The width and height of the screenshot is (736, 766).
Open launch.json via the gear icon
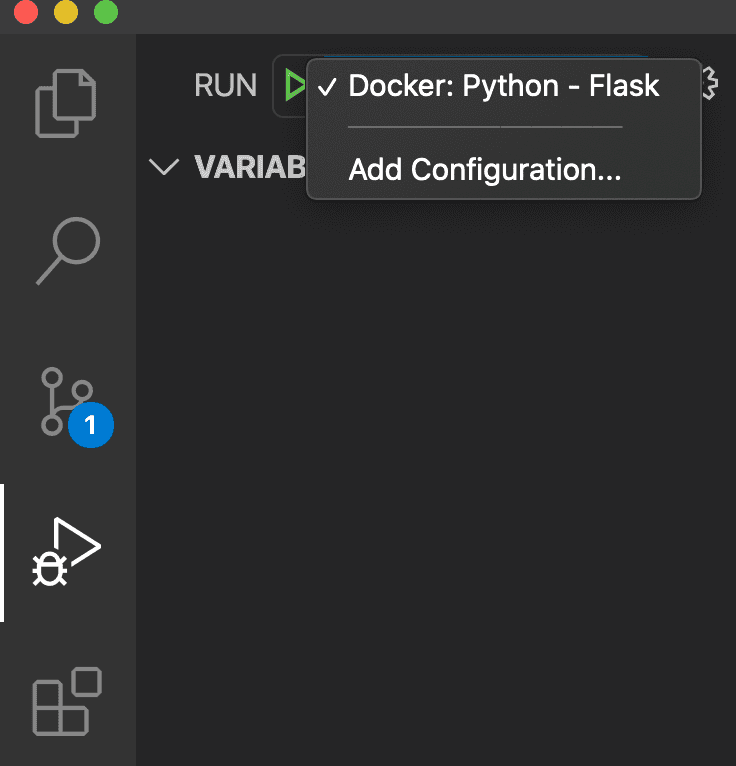(x=710, y=84)
